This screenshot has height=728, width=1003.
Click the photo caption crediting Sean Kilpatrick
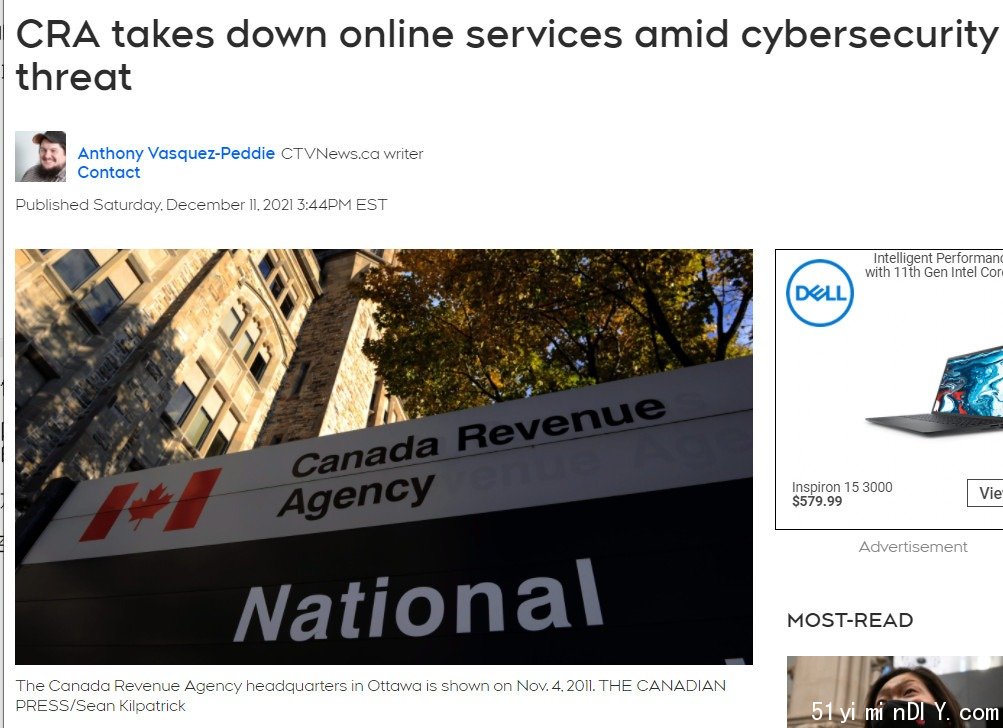(370, 695)
